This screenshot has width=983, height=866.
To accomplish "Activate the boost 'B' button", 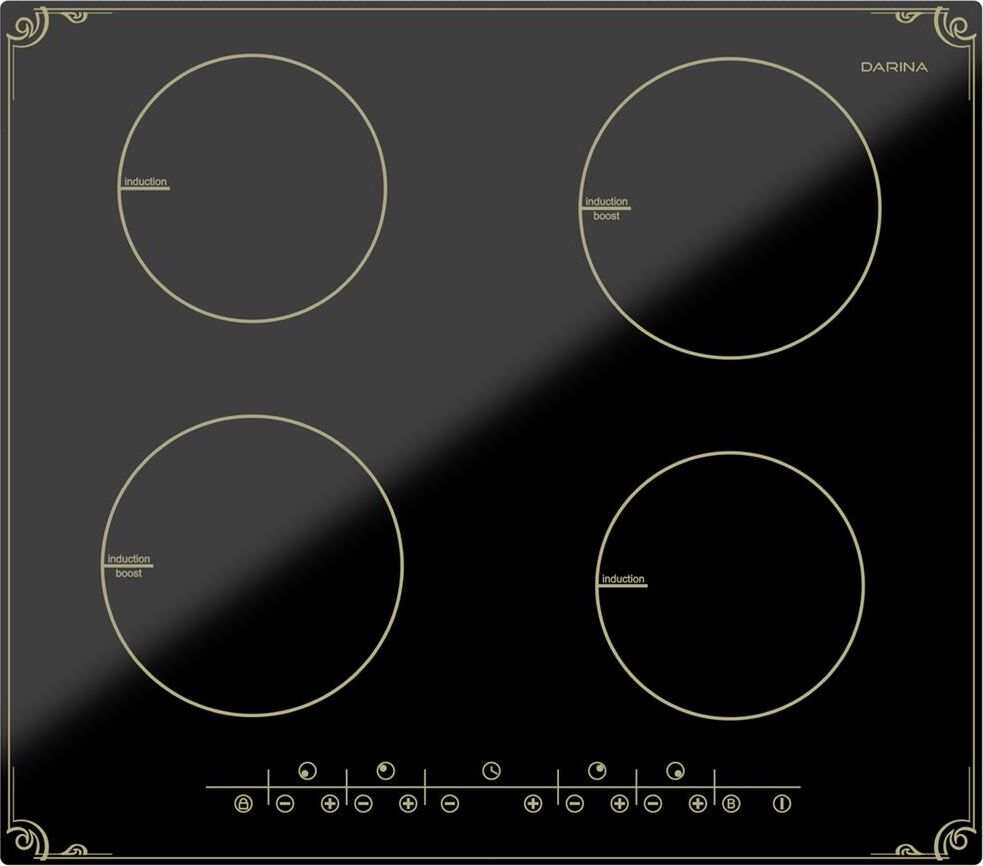I will click(731, 803).
